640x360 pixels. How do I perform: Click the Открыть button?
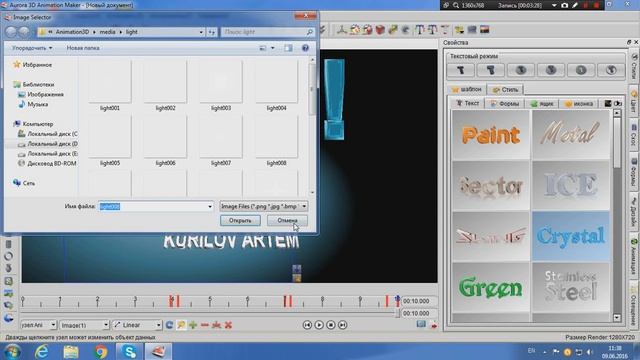[x=240, y=220]
